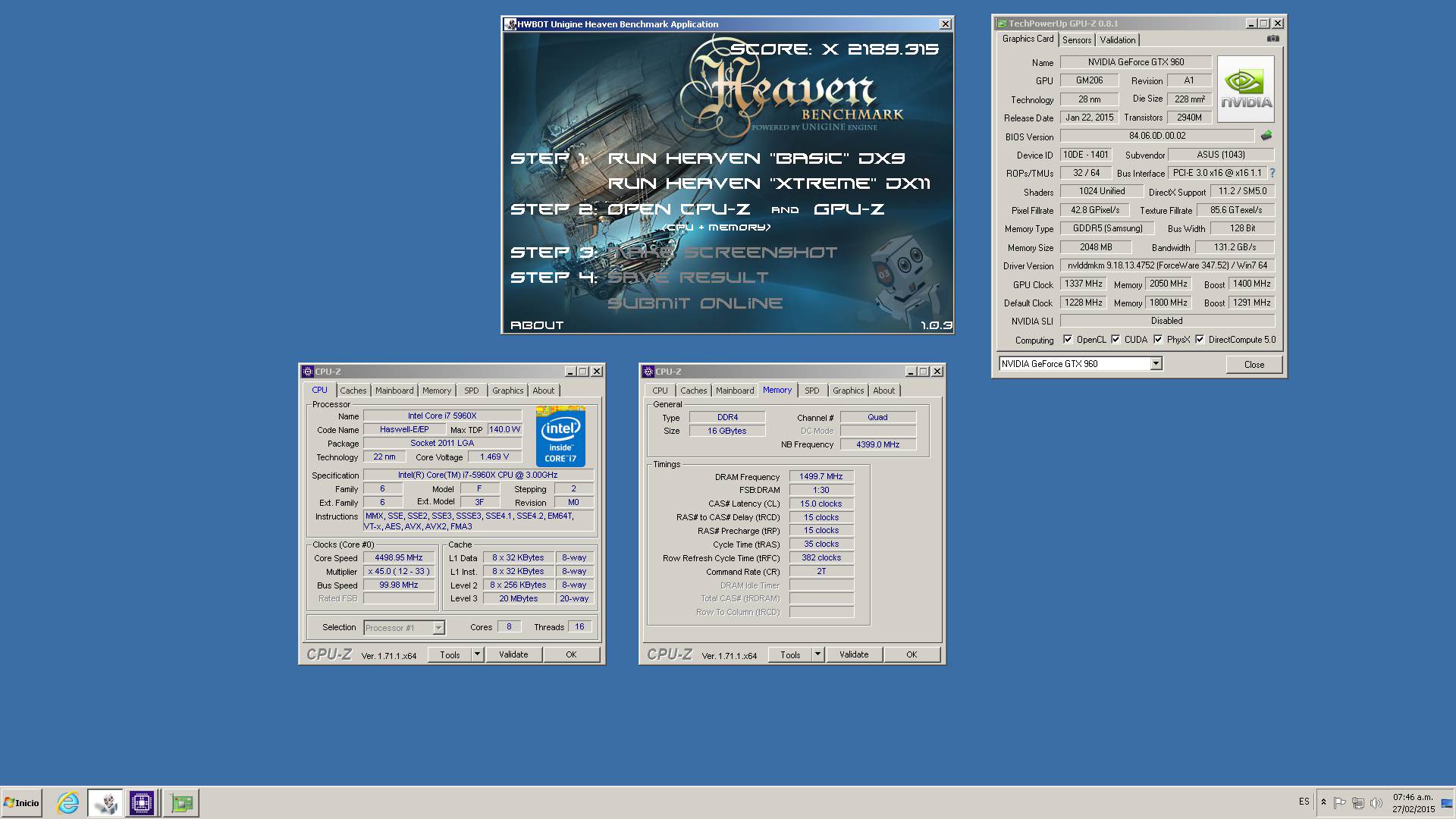Viewport: 1456px width, 819px height.
Task: Click OK in the CPU tab window
Action: point(571,654)
